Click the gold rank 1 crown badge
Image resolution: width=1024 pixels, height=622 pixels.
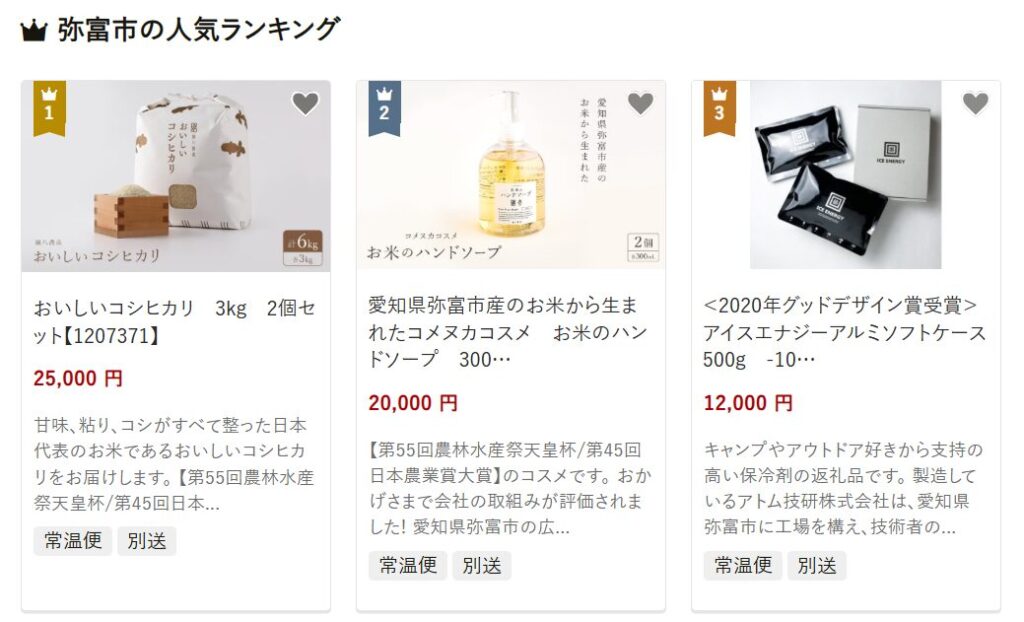pyautogui.click(x=49, y=108)
